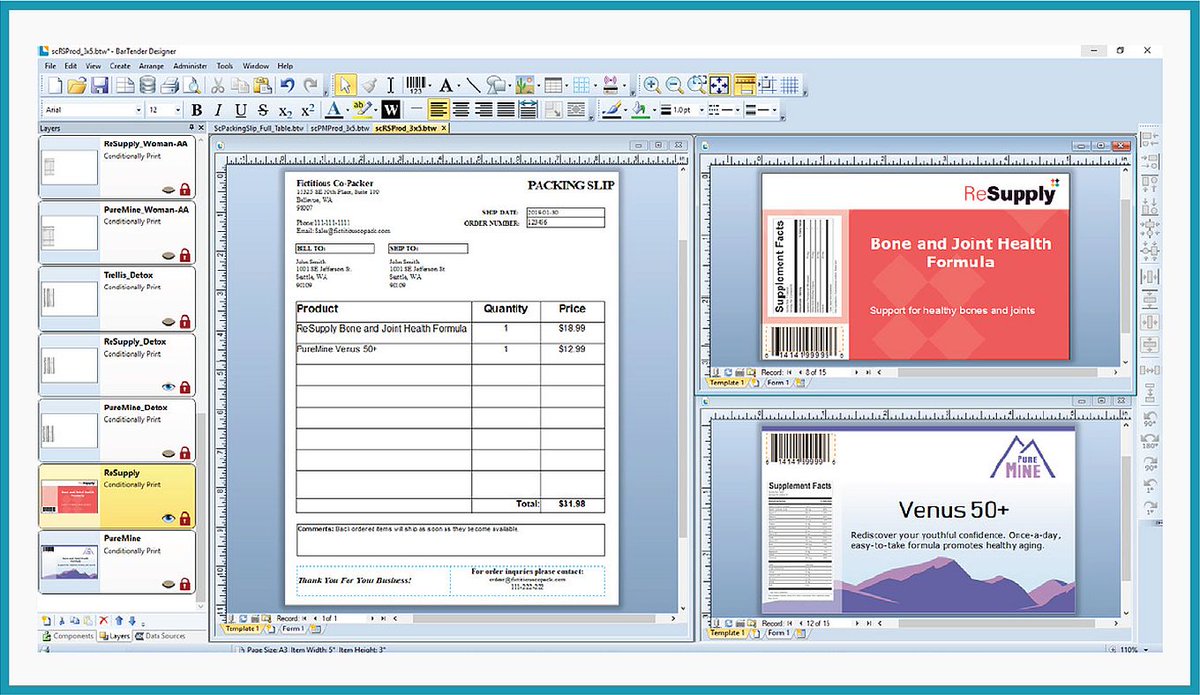Switch to the Data Sources panel tab
This screenshot has height=695, width=1200.
tap(160, 636)
